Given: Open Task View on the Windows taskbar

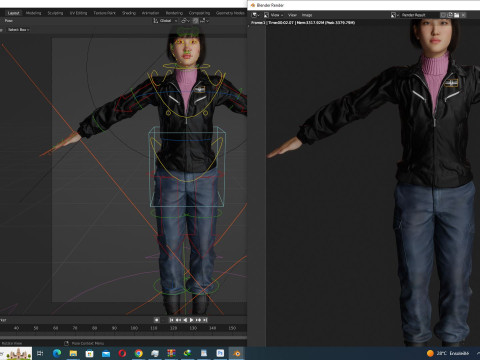Looking at the screenshot, I should coord(40,353).
